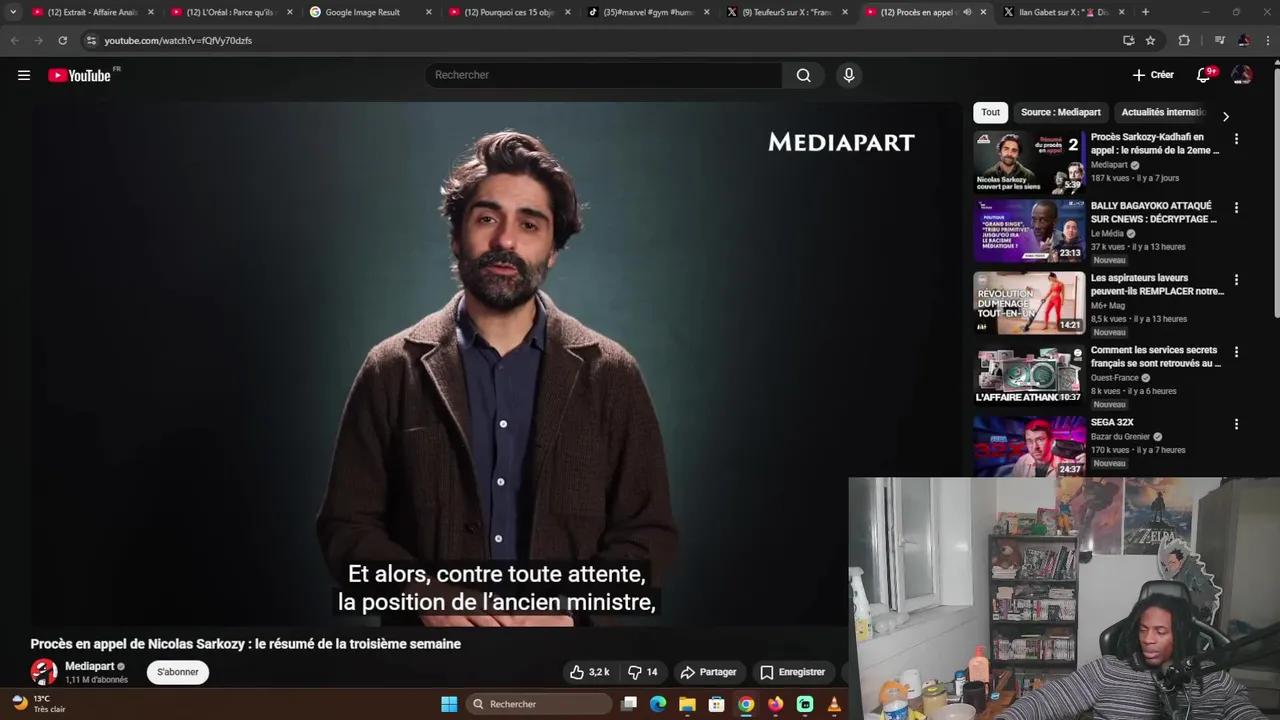Click the taskbar Rechercher search box
The height and width of the screenshot is (720, 1280).
tap(540, 704)
